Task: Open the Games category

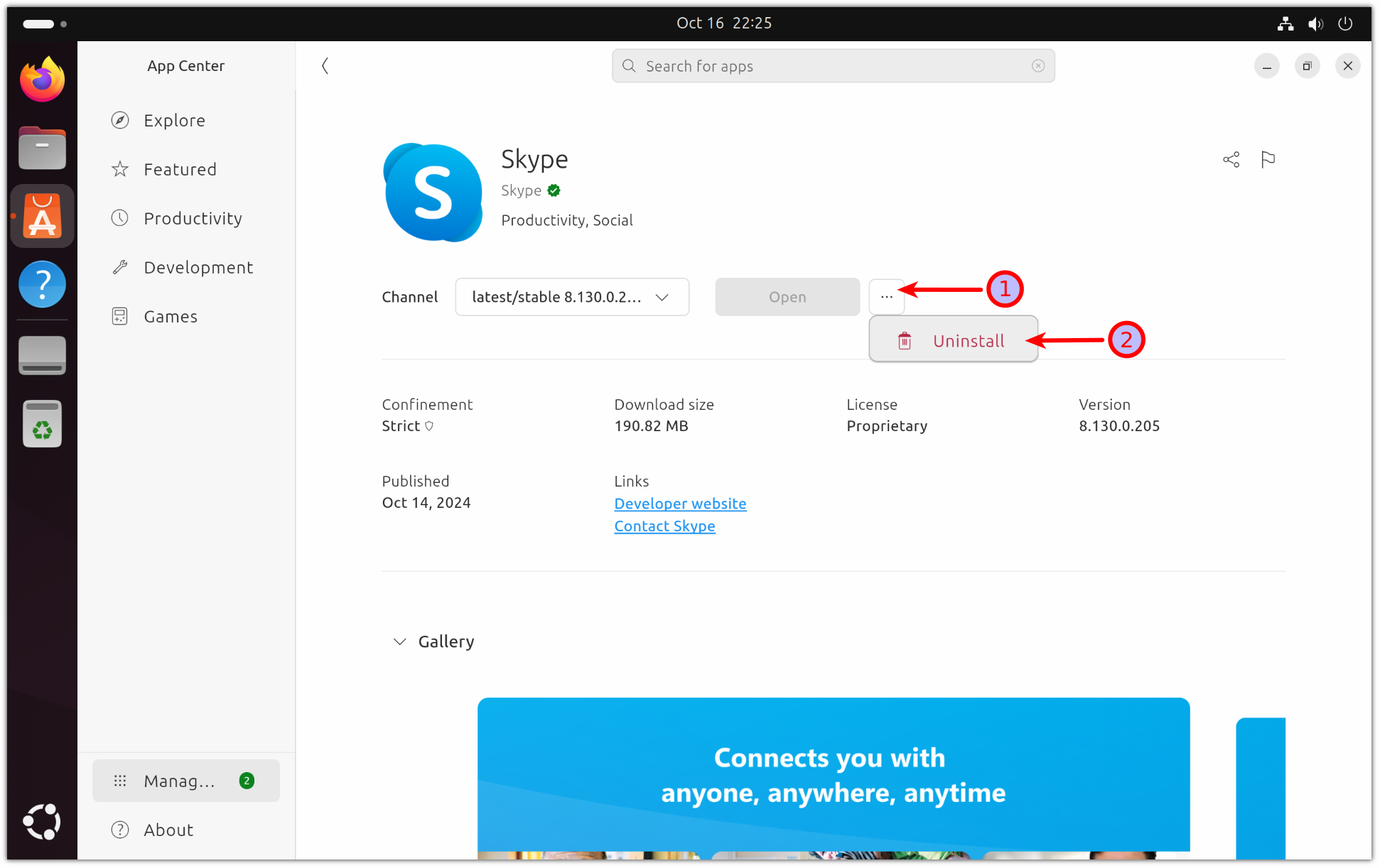Action: pos(186,317)
